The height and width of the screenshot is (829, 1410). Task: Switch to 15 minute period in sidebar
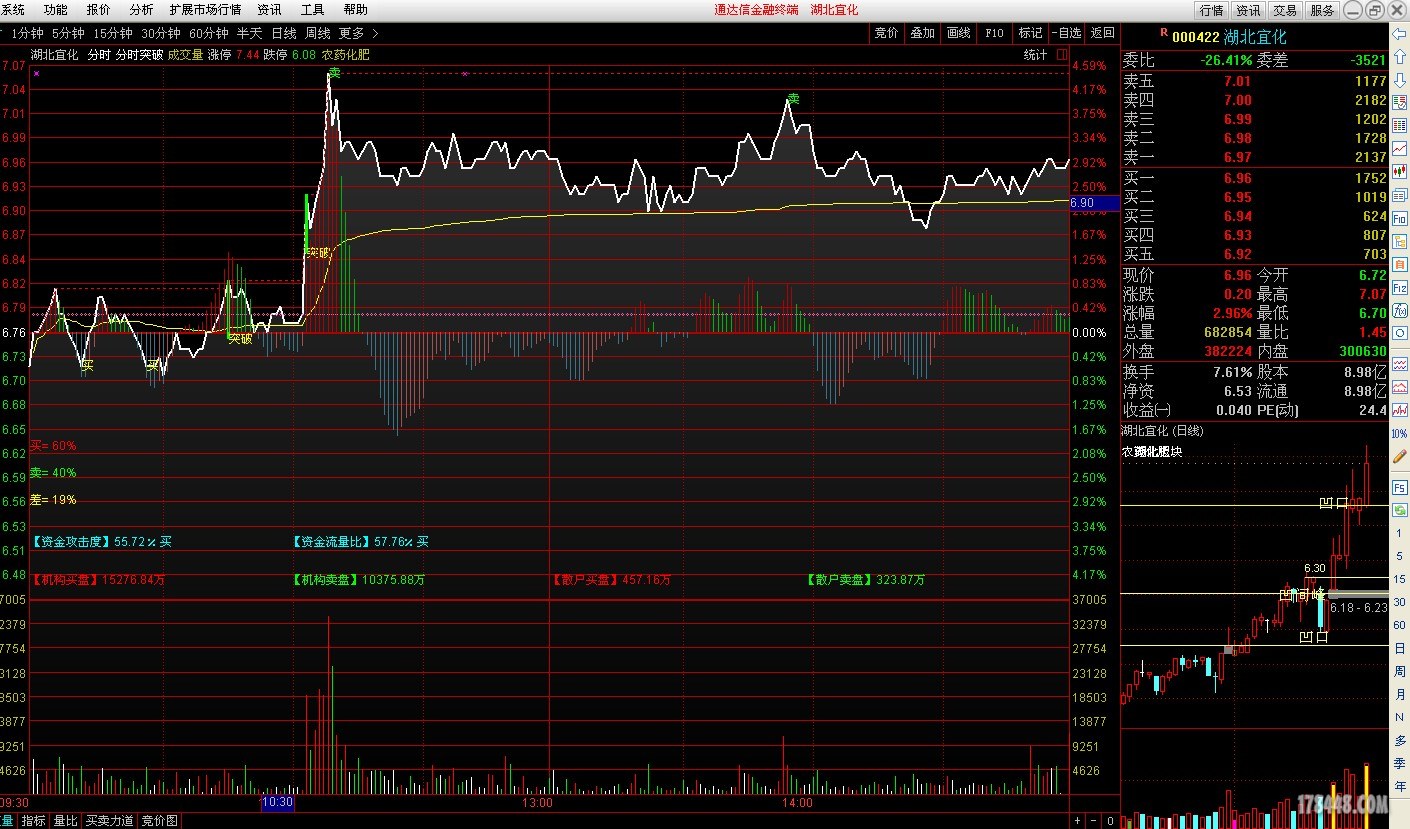(1399, 579)
